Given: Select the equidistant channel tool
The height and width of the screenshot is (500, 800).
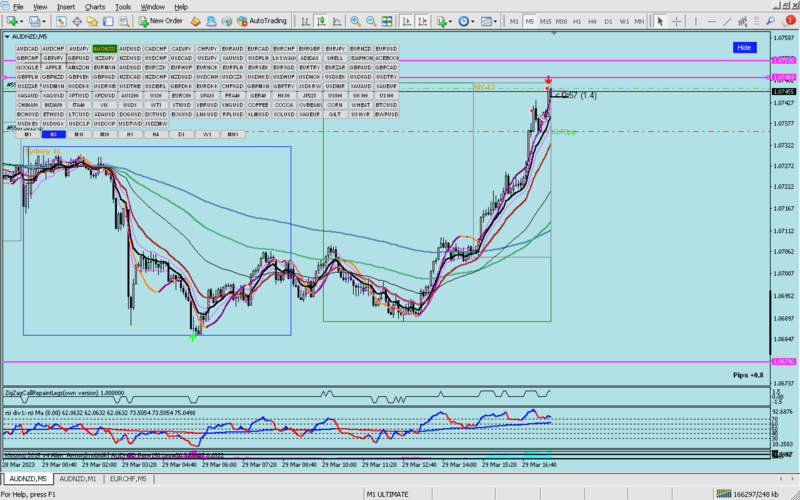Looking at the screenshot, I should coord(743,21).
